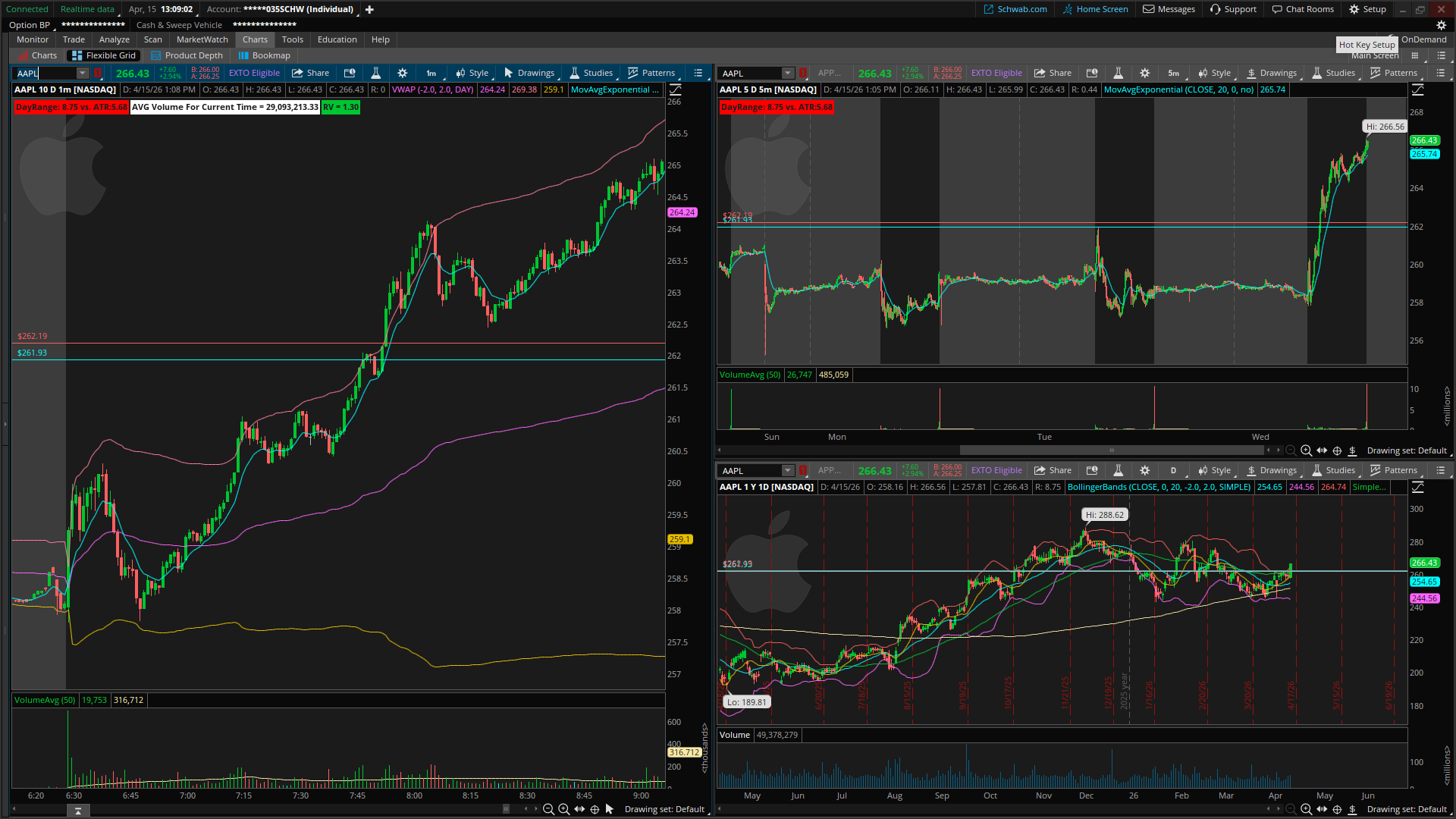Open Patterns in the 1m chart toolbar
Screen dimensions: 1456x819
click(651, 74)
